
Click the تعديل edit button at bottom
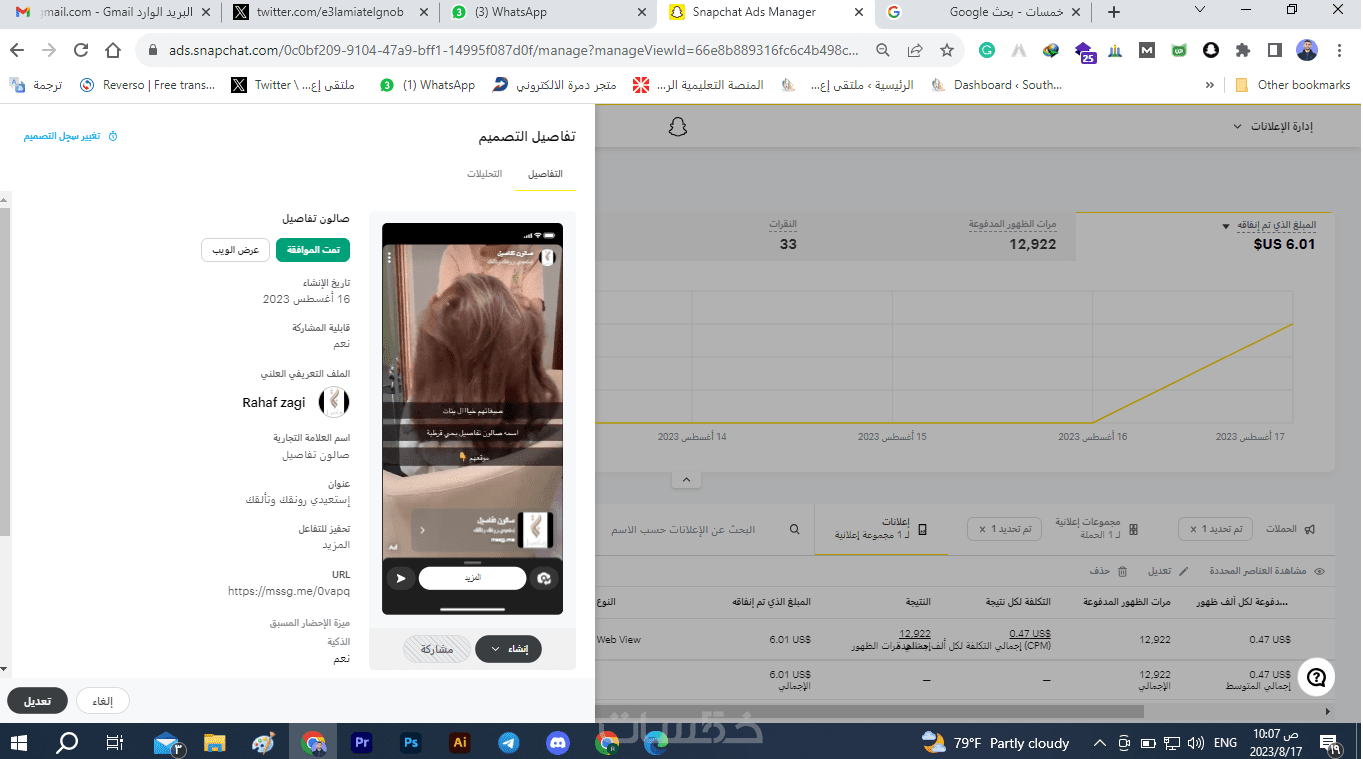(x=37, y=701)
